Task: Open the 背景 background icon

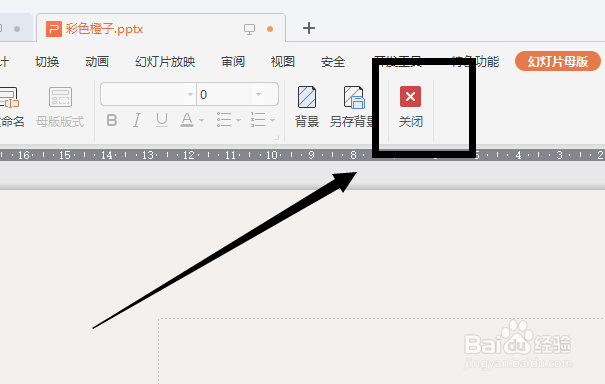Action: [307, 97]
